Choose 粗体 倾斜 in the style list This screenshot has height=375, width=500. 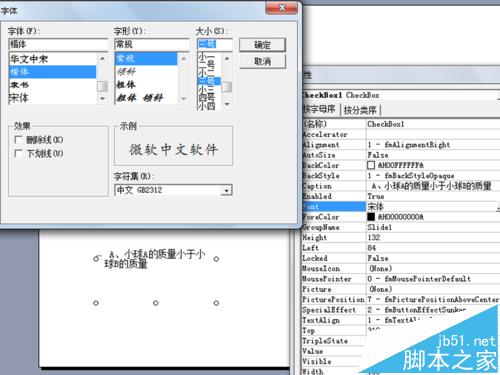[x=146, y=98]
